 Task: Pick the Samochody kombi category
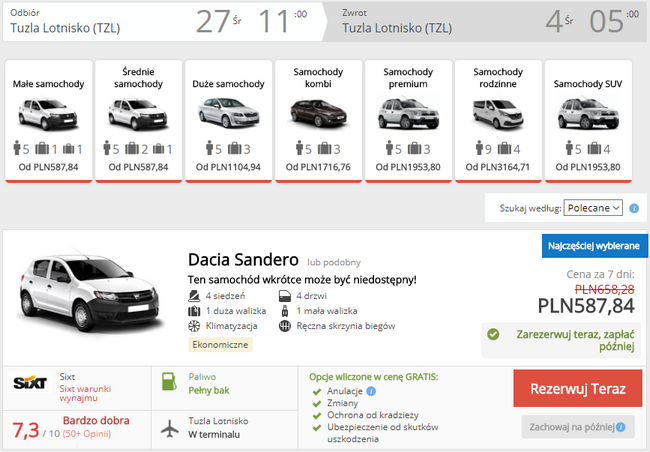[x=317, y=120]
